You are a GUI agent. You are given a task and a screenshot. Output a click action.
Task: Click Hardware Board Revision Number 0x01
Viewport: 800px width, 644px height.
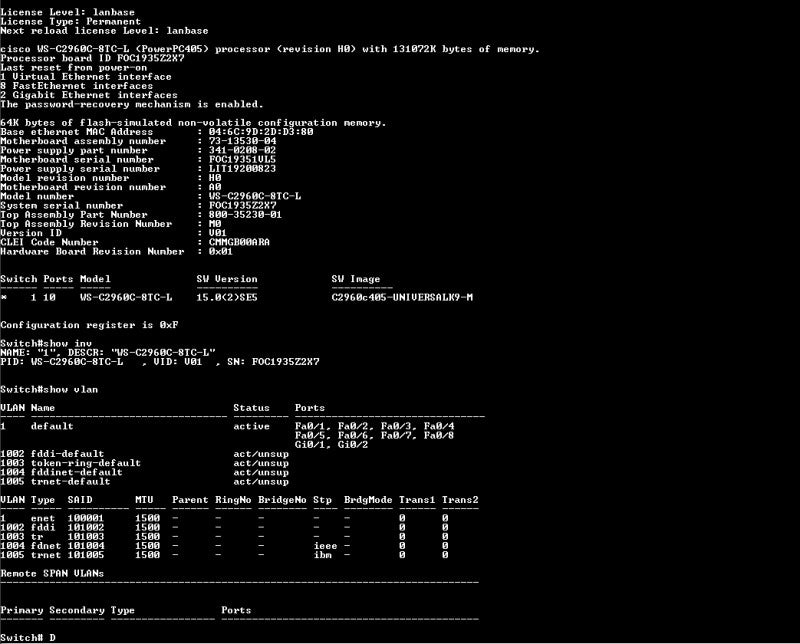[220, 251]
